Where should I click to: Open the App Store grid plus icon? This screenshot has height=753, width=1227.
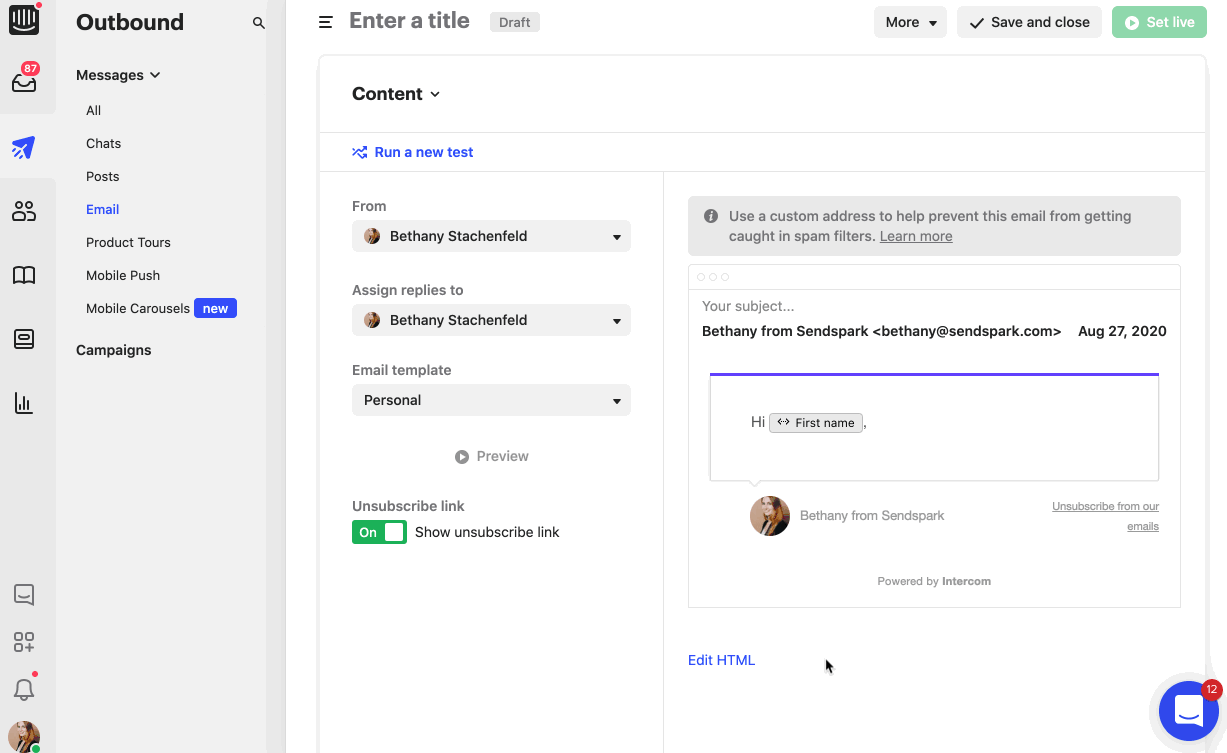[x=24, y=642]
